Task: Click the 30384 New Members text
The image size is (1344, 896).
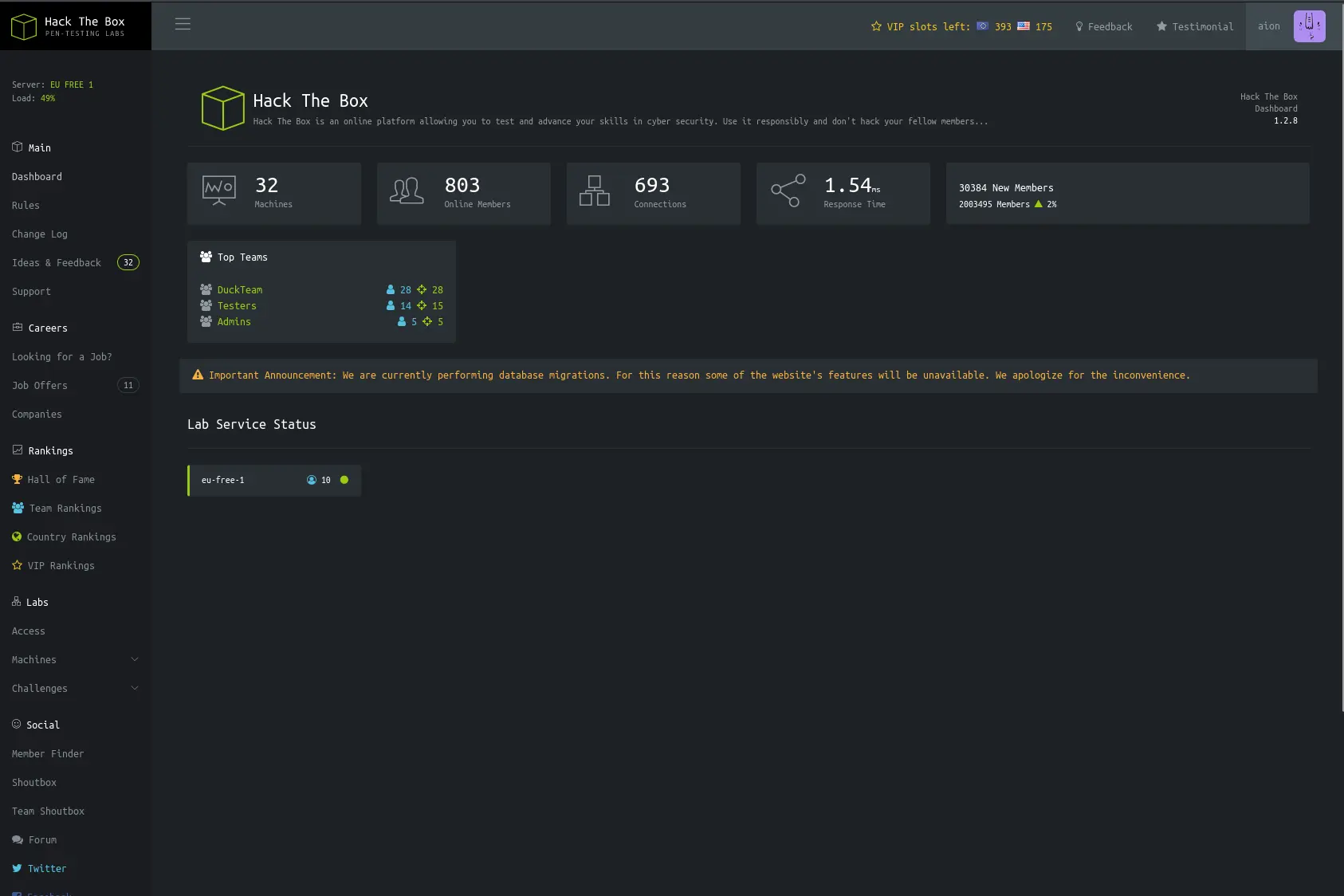Action: pyautogui.click(x=1006, y=187)
